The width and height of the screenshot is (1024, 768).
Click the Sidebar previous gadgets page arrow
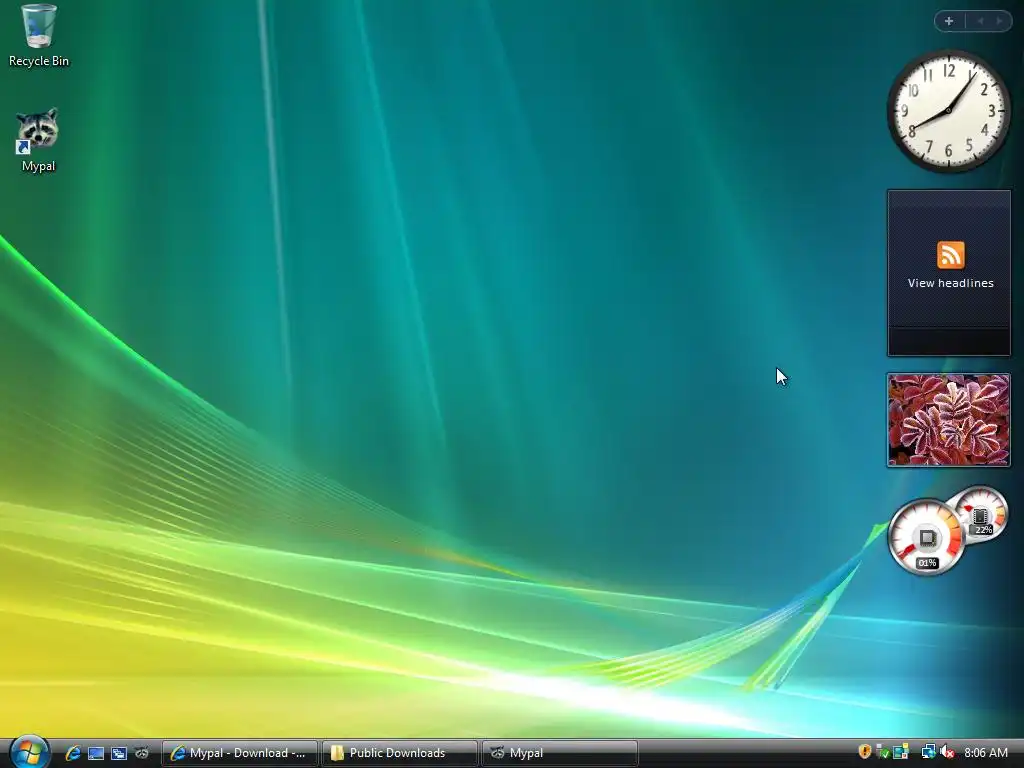[x=980, y=21]
